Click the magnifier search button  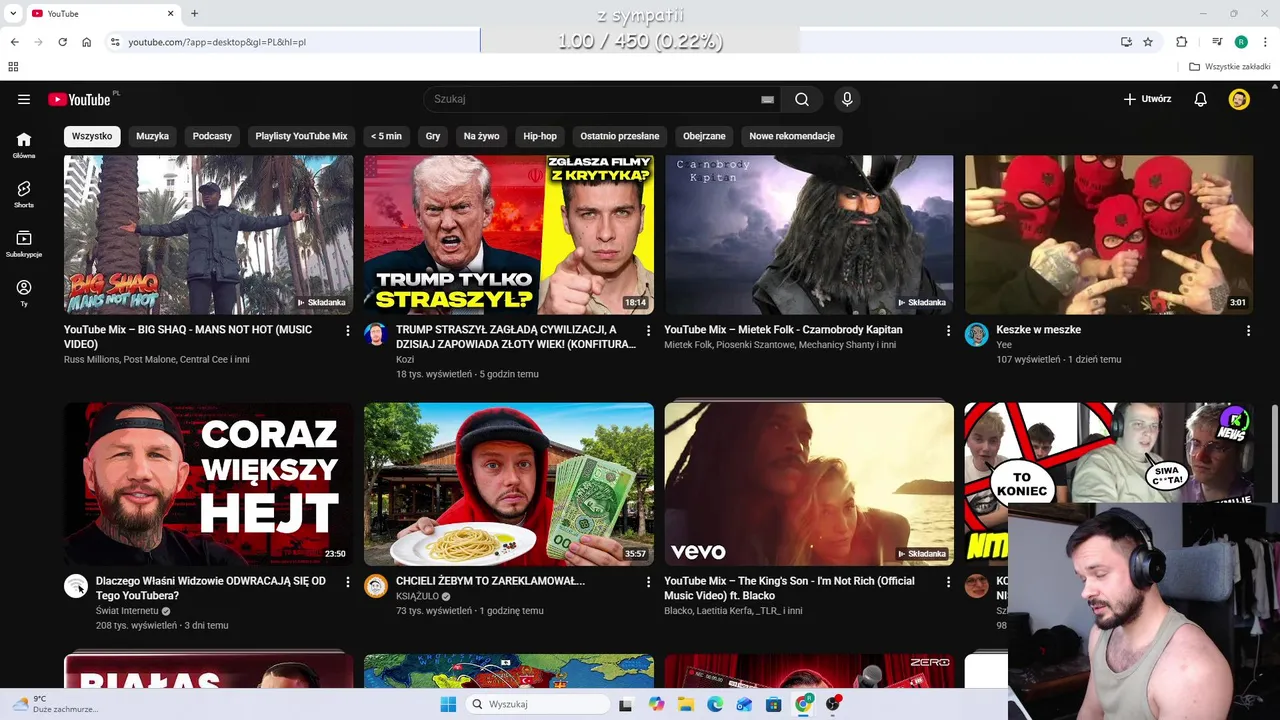802,99
